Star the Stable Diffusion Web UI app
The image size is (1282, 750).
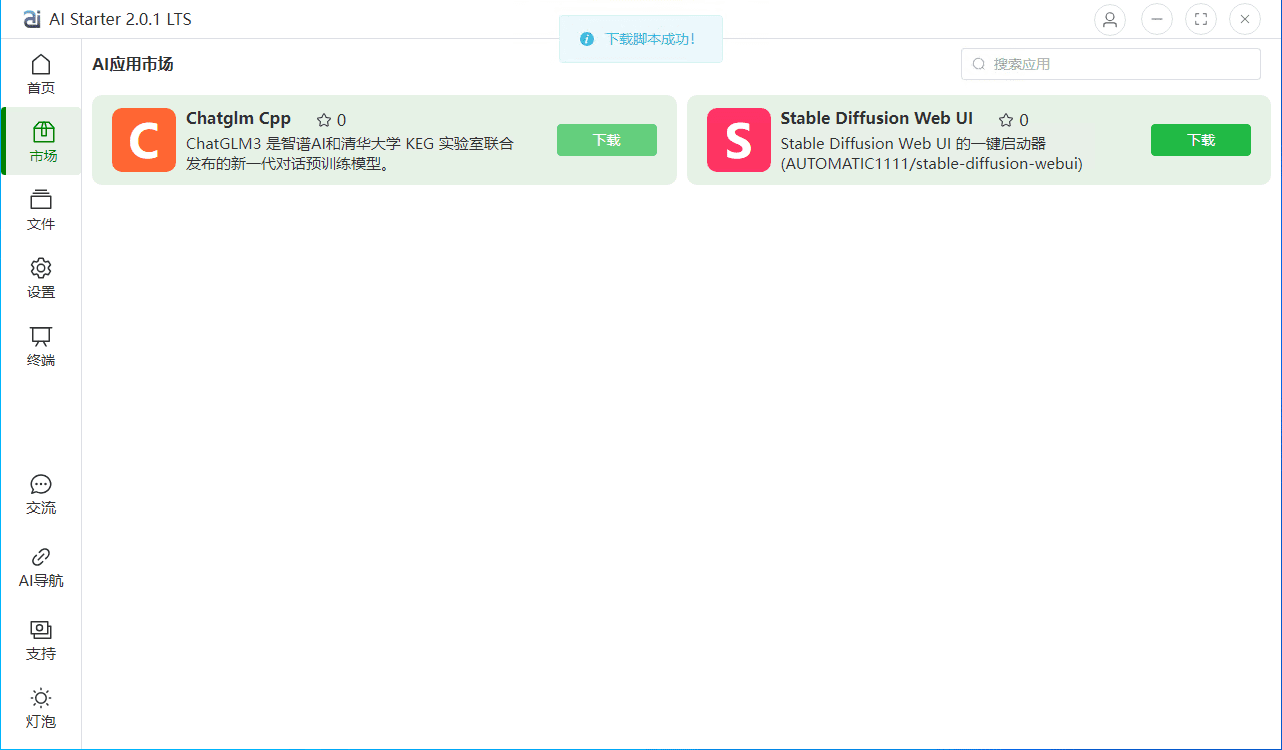(1006, 120)
